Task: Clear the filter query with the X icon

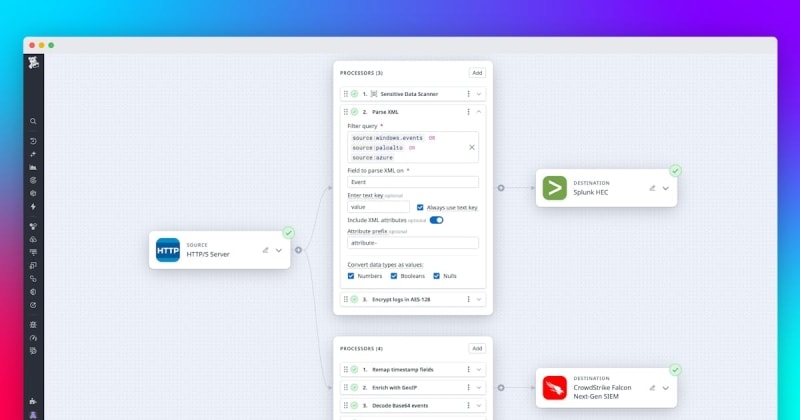Action: coord(472,147)
